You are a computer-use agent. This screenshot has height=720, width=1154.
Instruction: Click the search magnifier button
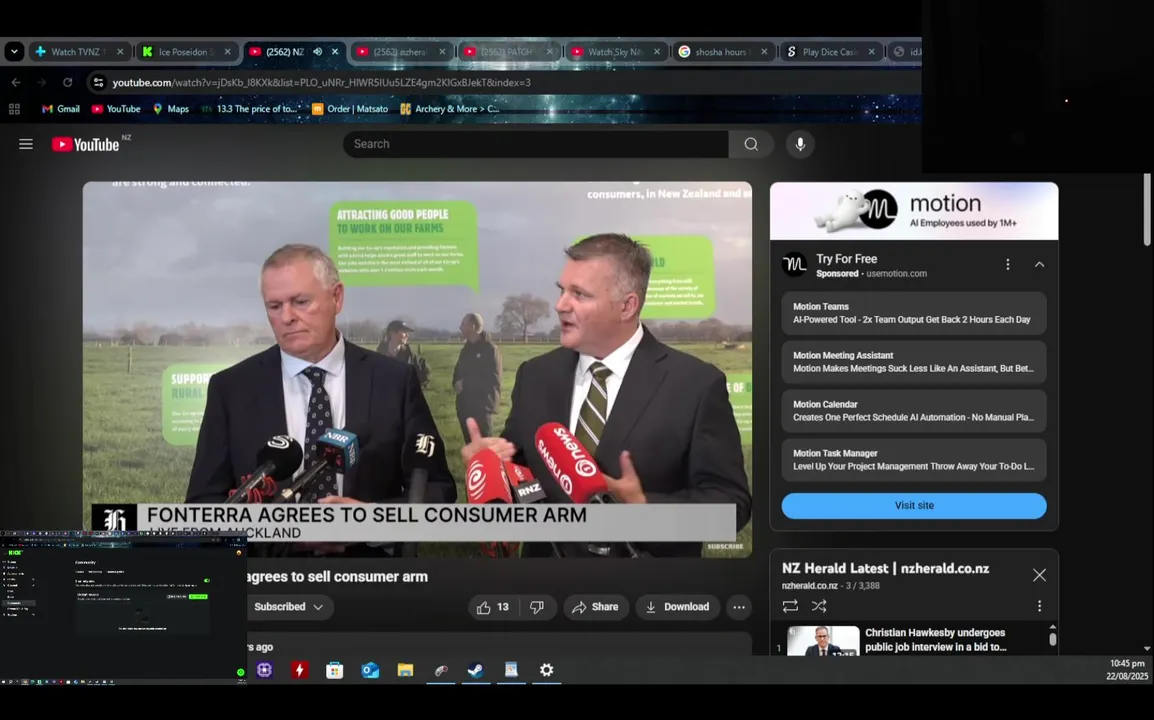click(x=751, y=144)
